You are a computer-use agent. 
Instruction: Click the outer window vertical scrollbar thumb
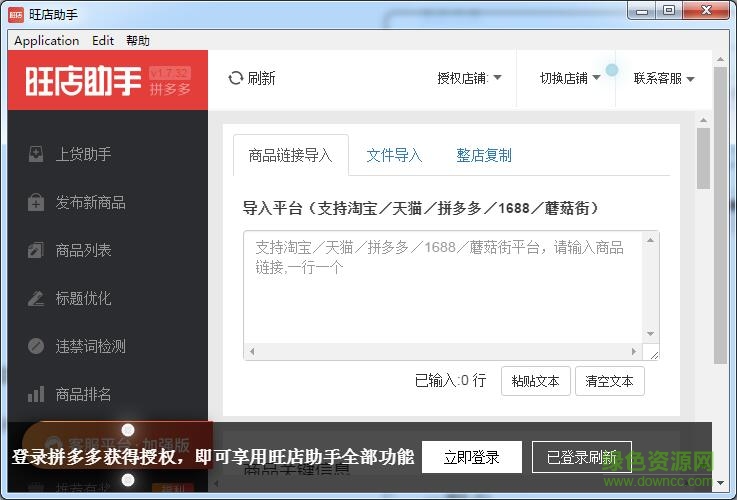coord(721,215)
